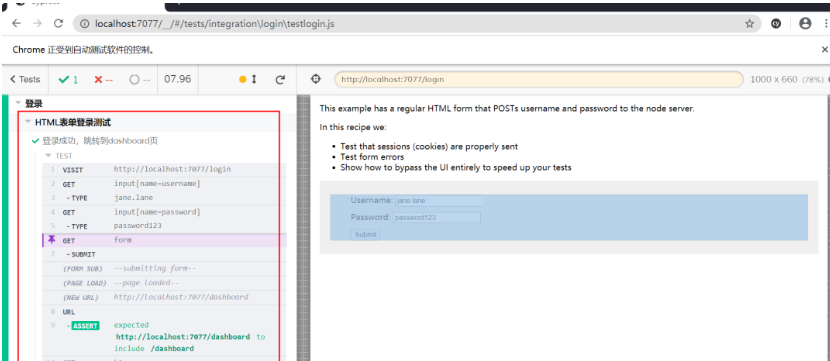The height and width of the screenshot is (361, 830).
Task: Click the Username input field
Action: point(439,201)
